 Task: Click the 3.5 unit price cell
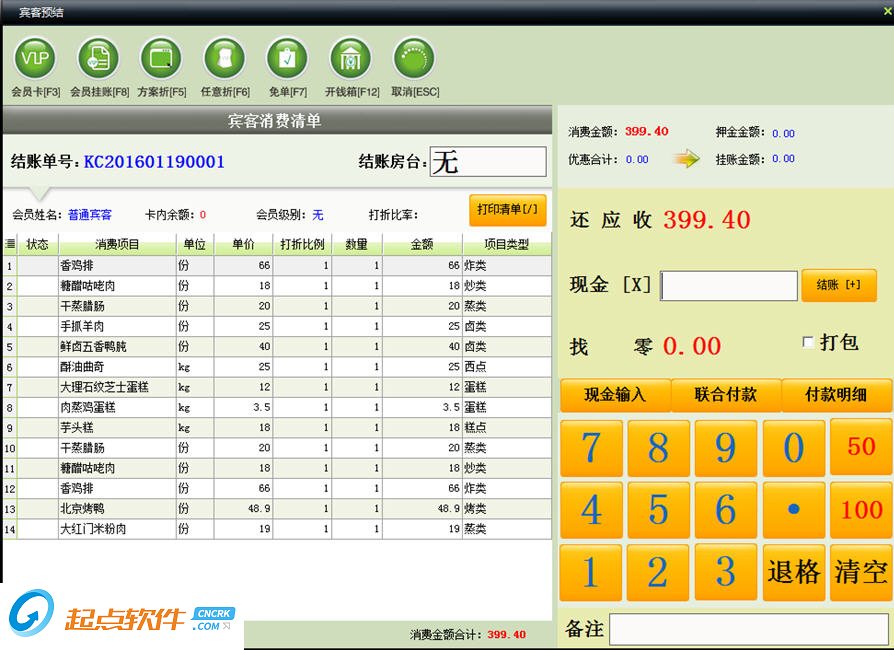click(x=243, y=407)
